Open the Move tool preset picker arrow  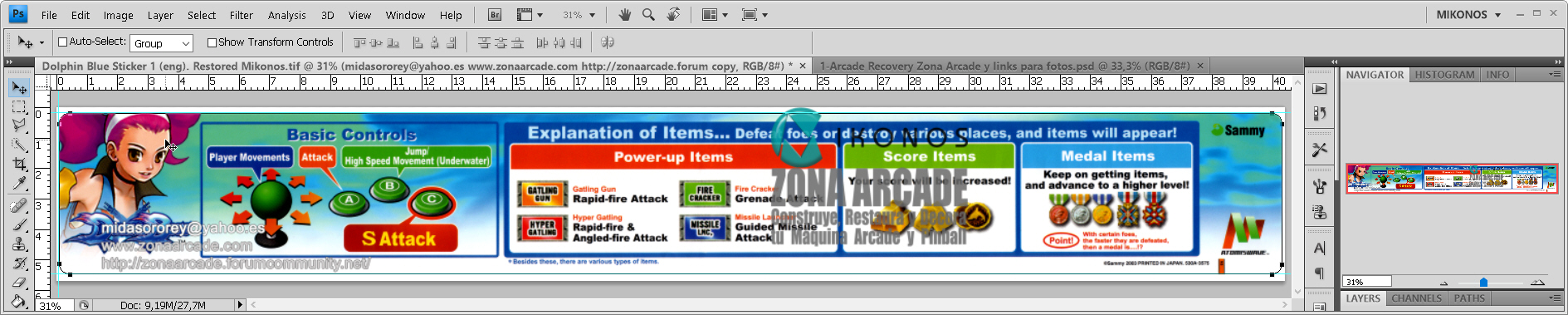(42, 43)
